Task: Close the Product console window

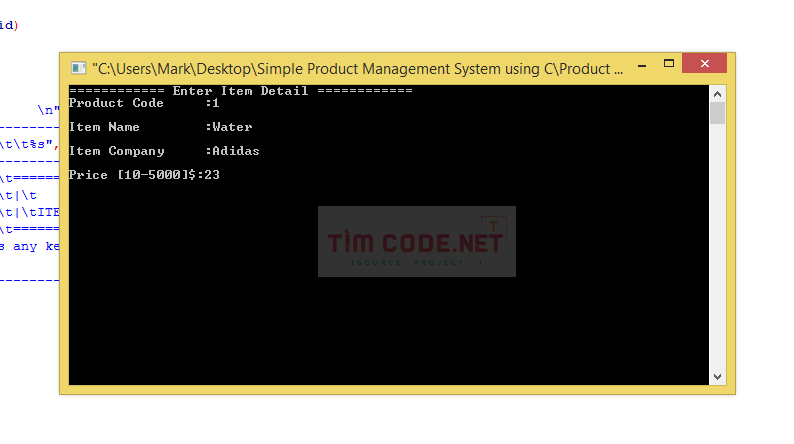Action: (x=704, y=63)
